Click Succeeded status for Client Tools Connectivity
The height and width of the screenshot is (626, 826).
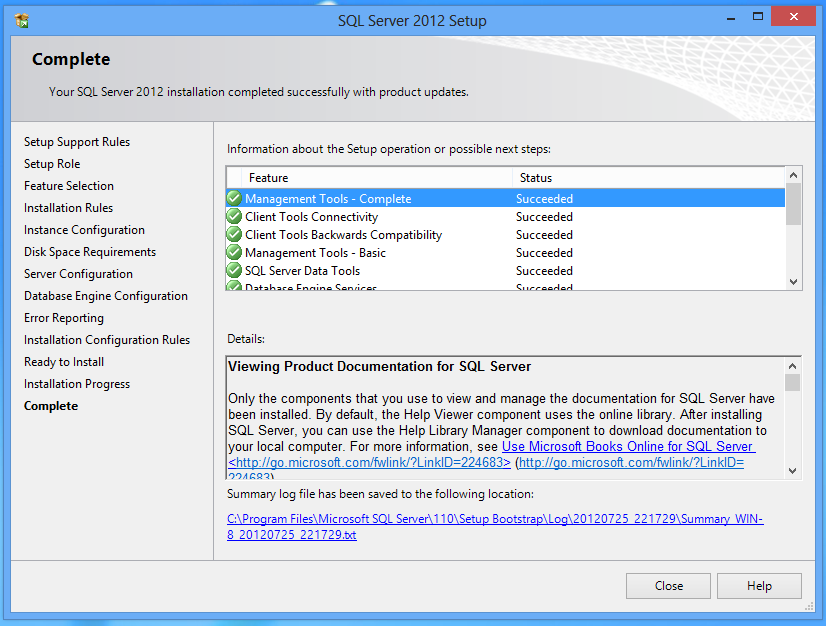544,217
